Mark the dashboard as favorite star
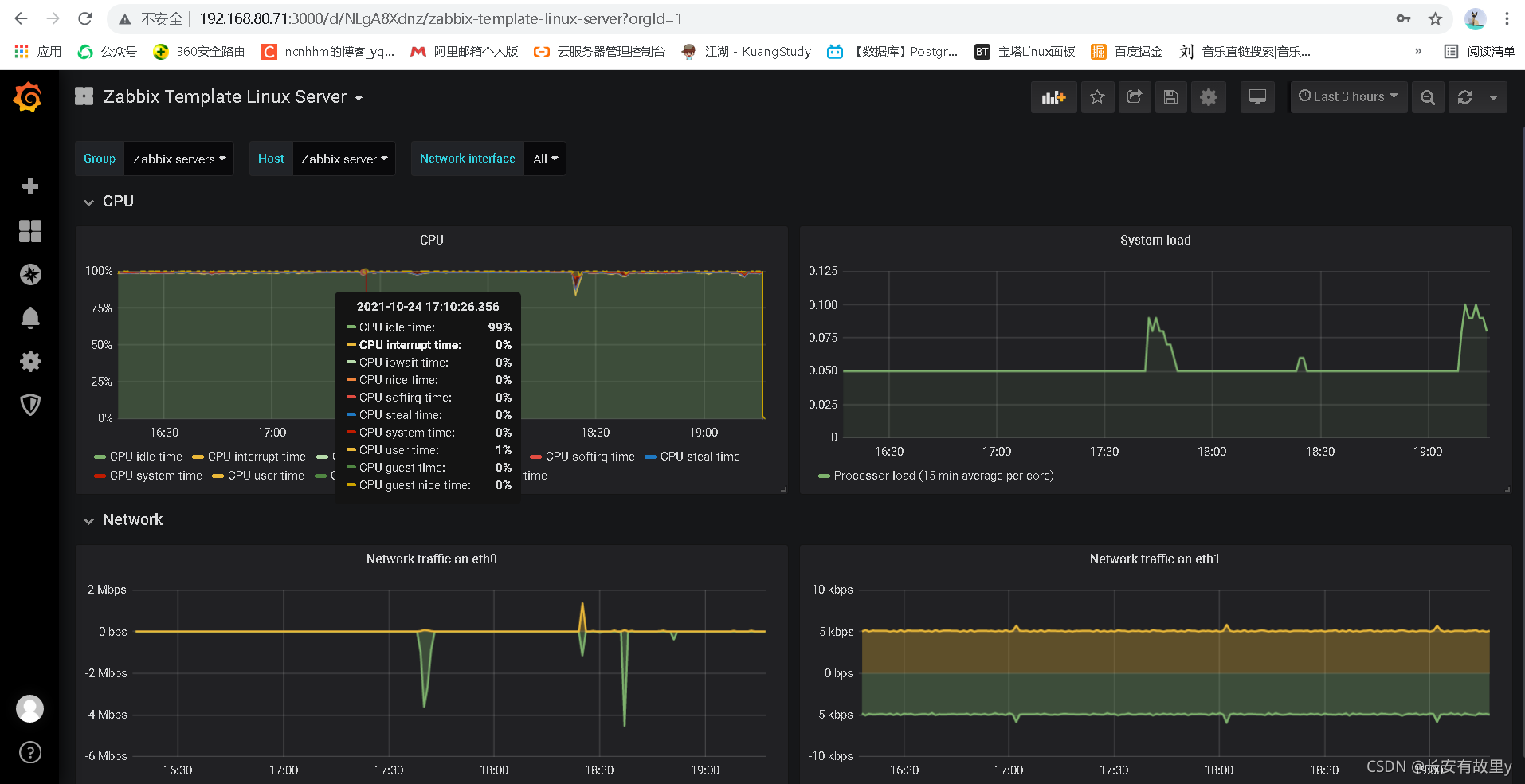This screenshot has height=784, width=1525. click(1097, 97)
